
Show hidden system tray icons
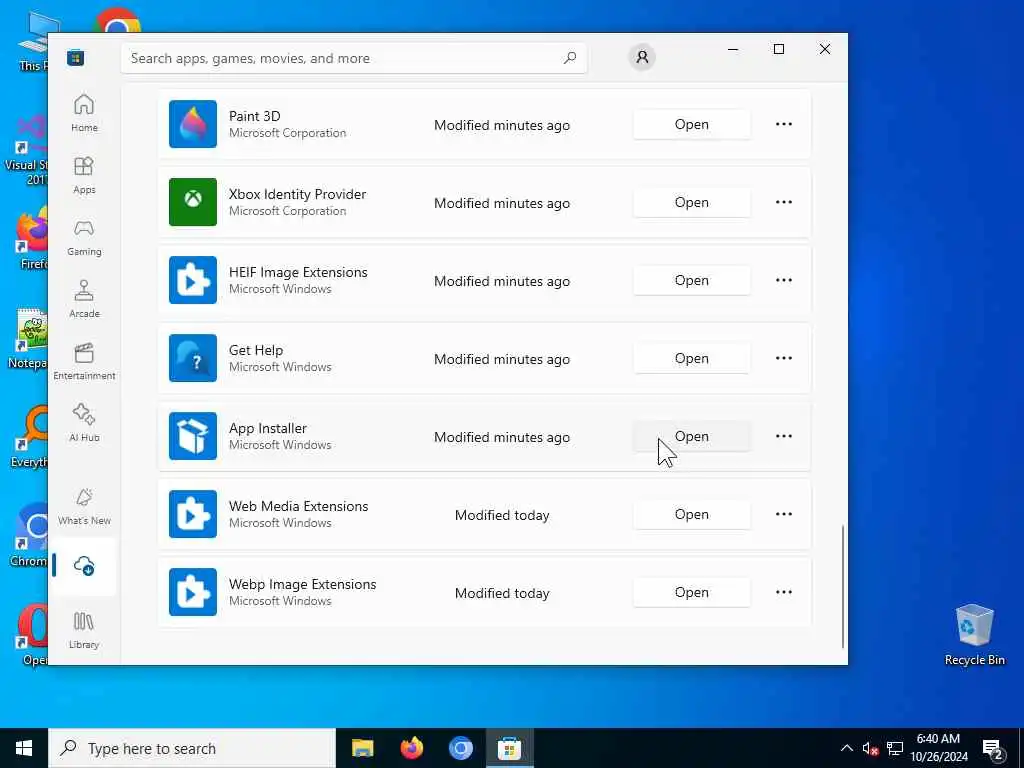tap(846, 748)
